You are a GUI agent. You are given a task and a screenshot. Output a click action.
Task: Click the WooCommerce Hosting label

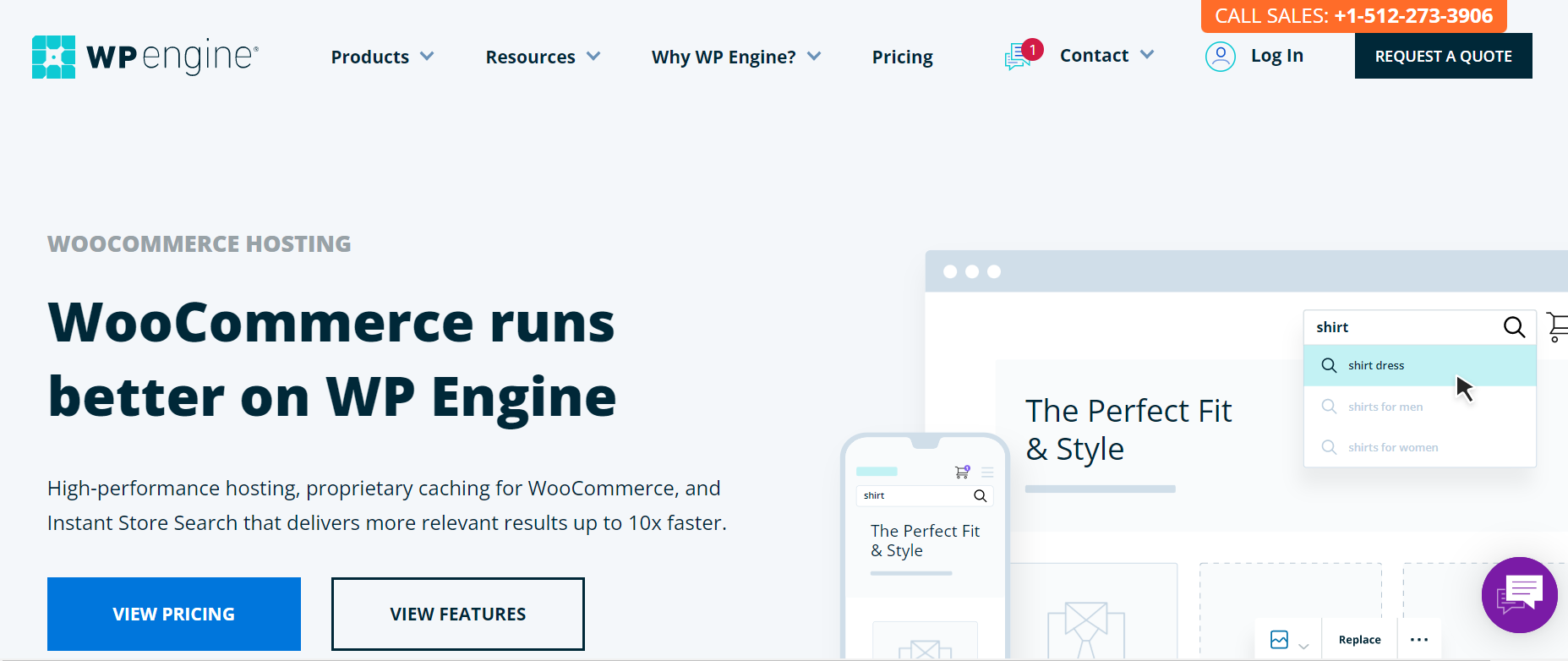[x=199, y=243]
